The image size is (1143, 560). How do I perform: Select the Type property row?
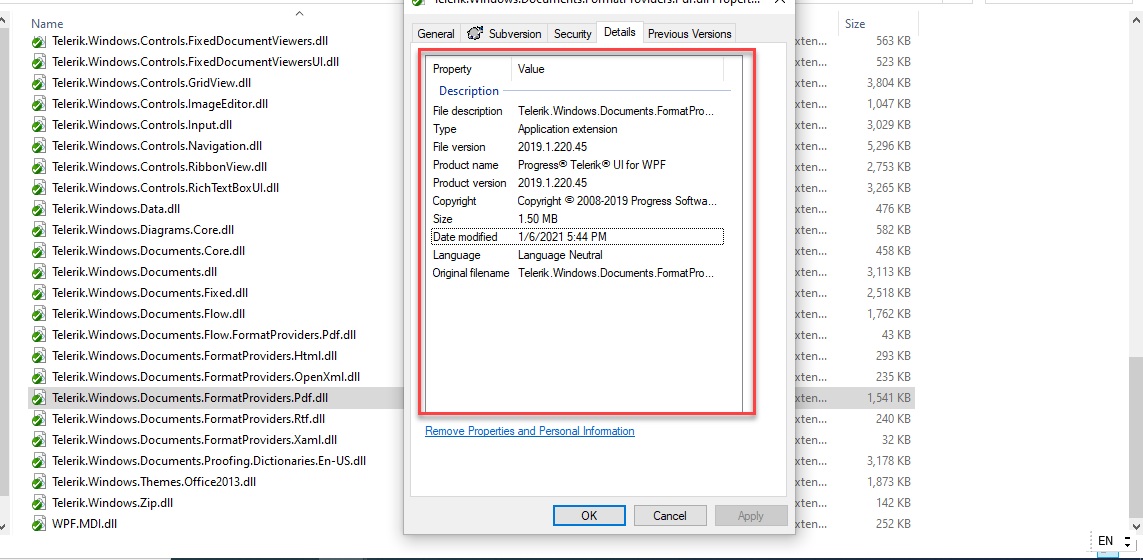(577, 129)
